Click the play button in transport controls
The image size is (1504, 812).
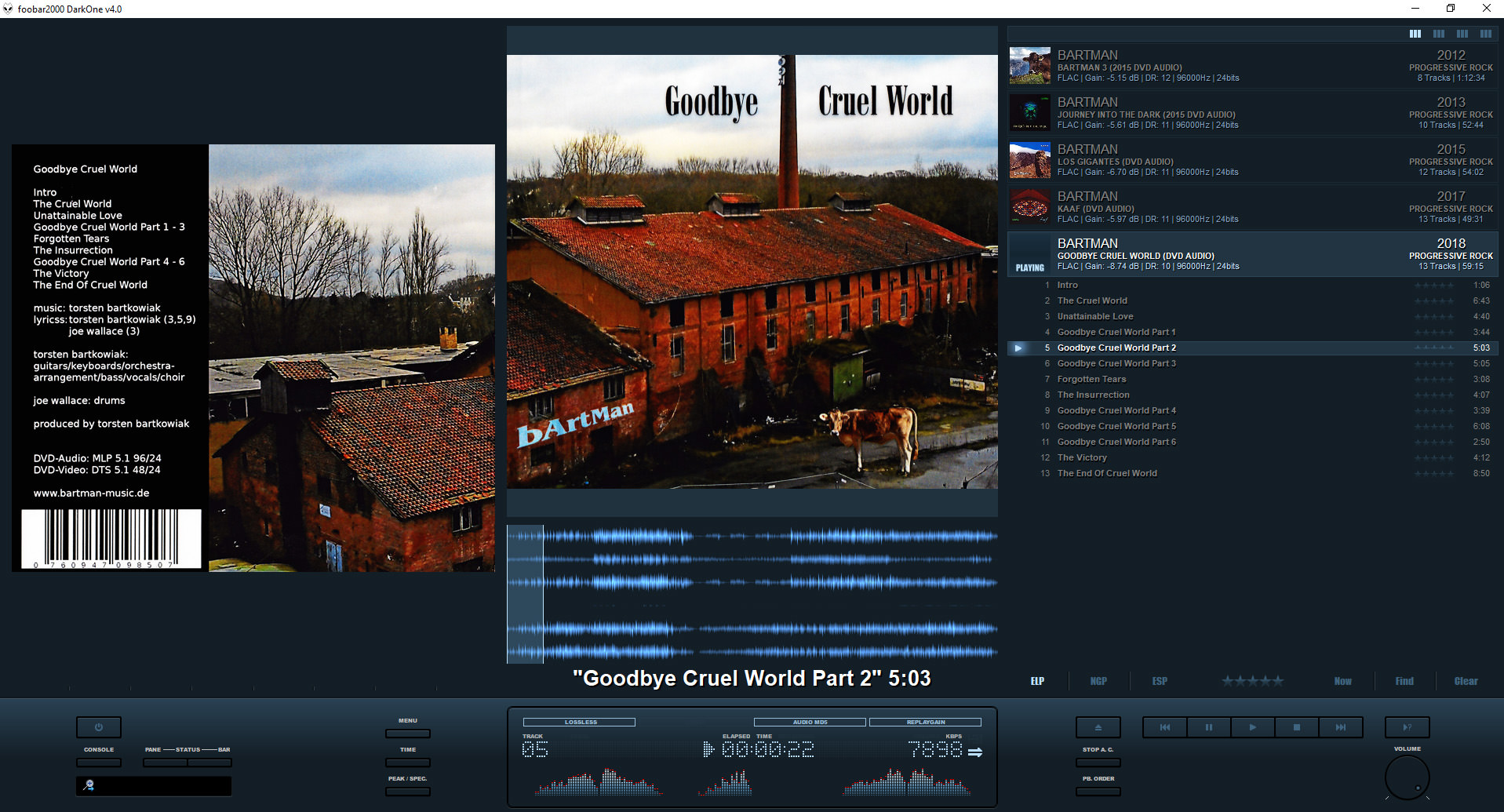click(x=1253, y=727)
